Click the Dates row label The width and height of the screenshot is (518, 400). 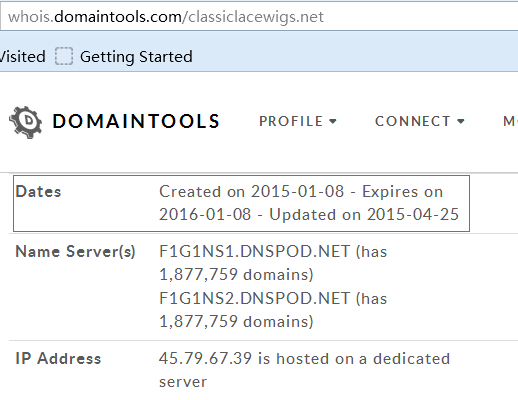[x=38, y=192]
